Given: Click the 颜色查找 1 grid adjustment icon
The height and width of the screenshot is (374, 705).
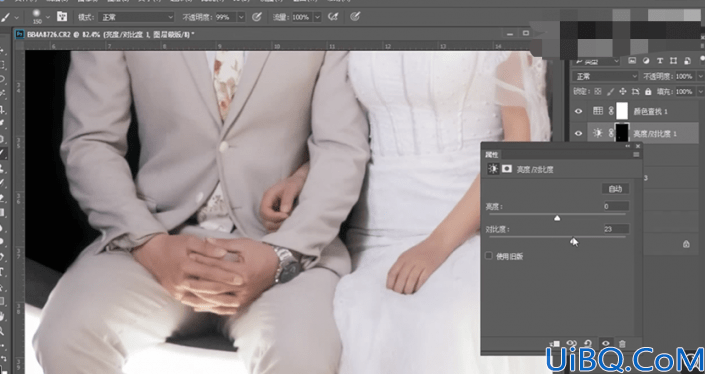Looking at the screenshot, I should [598, 111].
